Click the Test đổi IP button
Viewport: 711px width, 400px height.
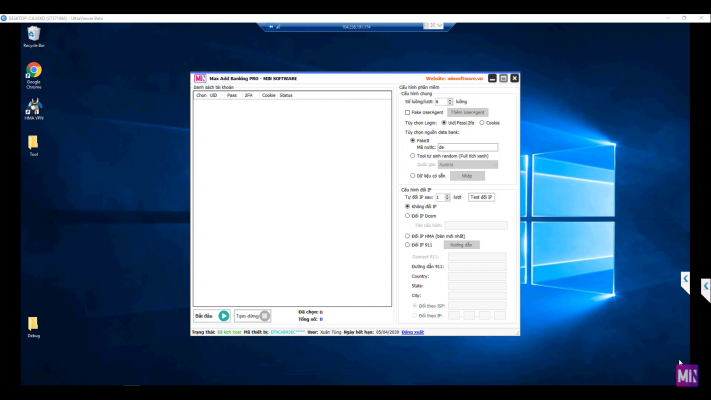[x=481, y=197]
